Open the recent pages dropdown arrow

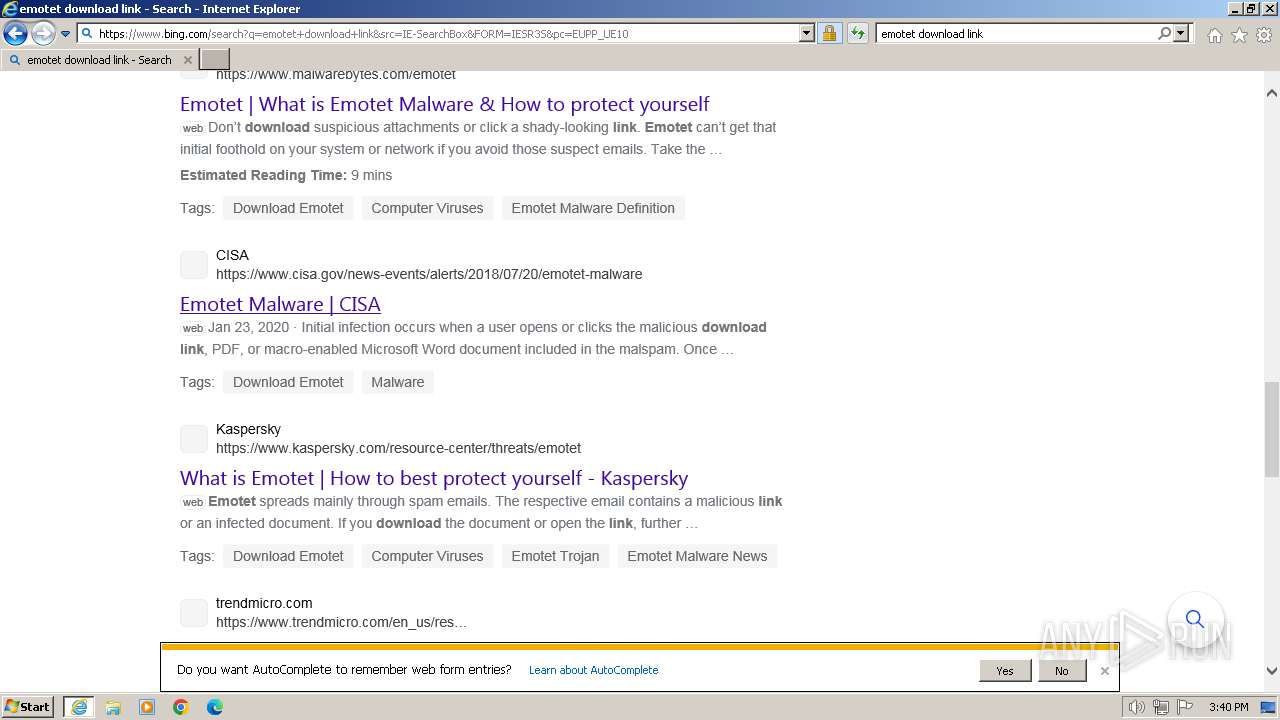(65, 34)
